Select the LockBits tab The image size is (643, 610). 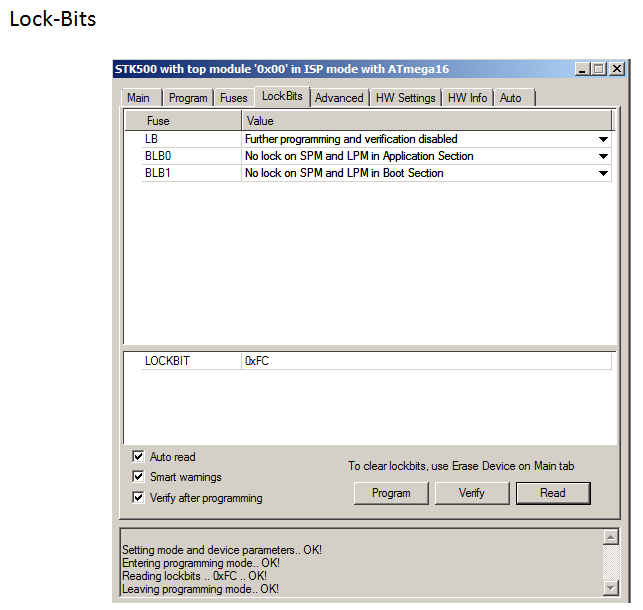coord(282,96)
